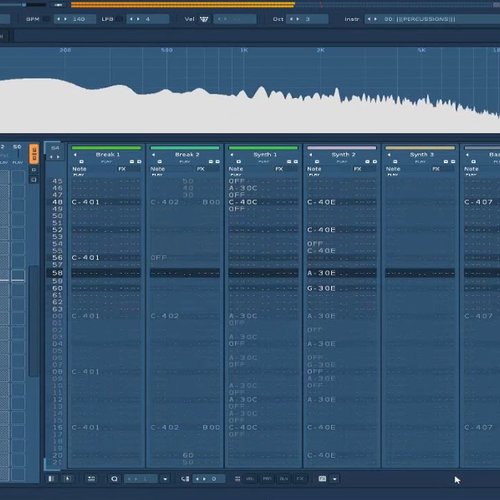
Task: Toggle the FX column button in bottom toolbar
Action: [x=300, y=479]
